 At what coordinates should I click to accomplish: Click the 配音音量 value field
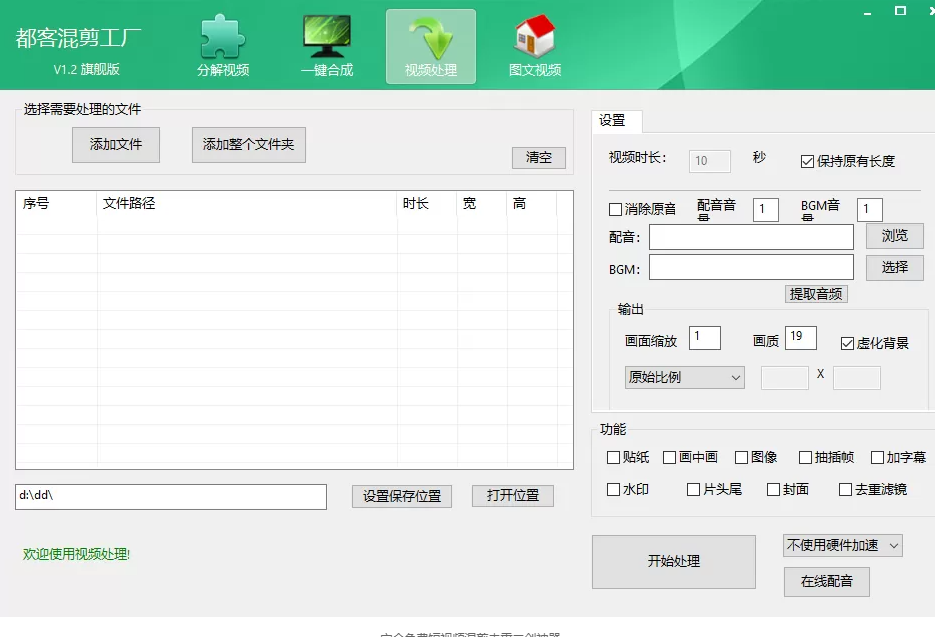click(x=766, y=210)
